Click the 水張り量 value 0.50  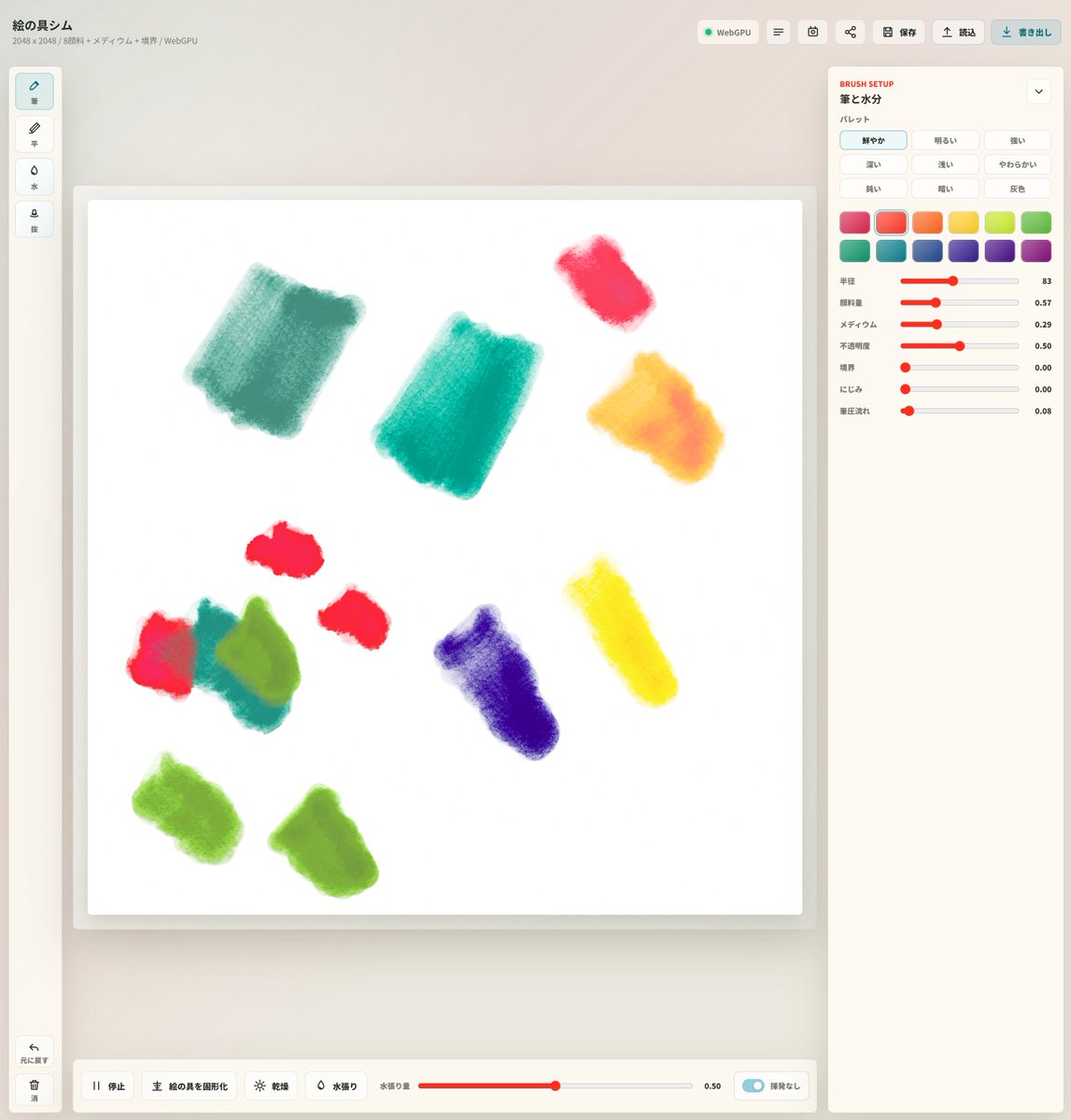point(712,1086)
